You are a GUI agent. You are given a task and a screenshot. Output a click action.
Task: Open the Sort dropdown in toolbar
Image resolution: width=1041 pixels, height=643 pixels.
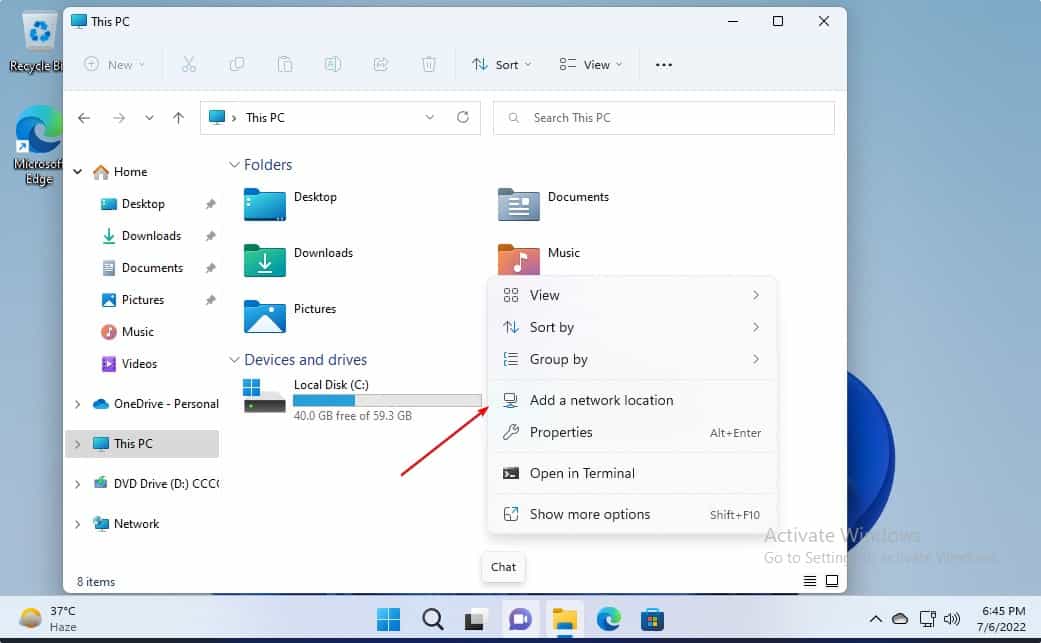502,65
